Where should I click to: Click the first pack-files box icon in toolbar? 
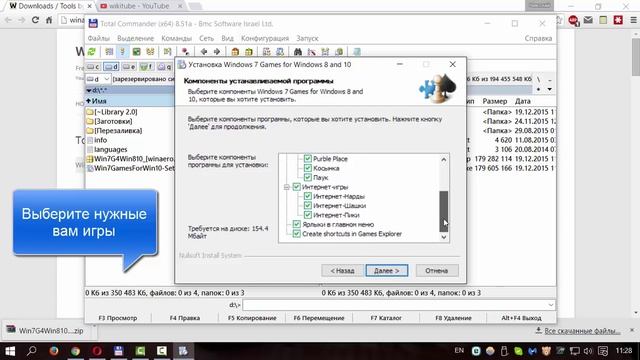(235, 51)
